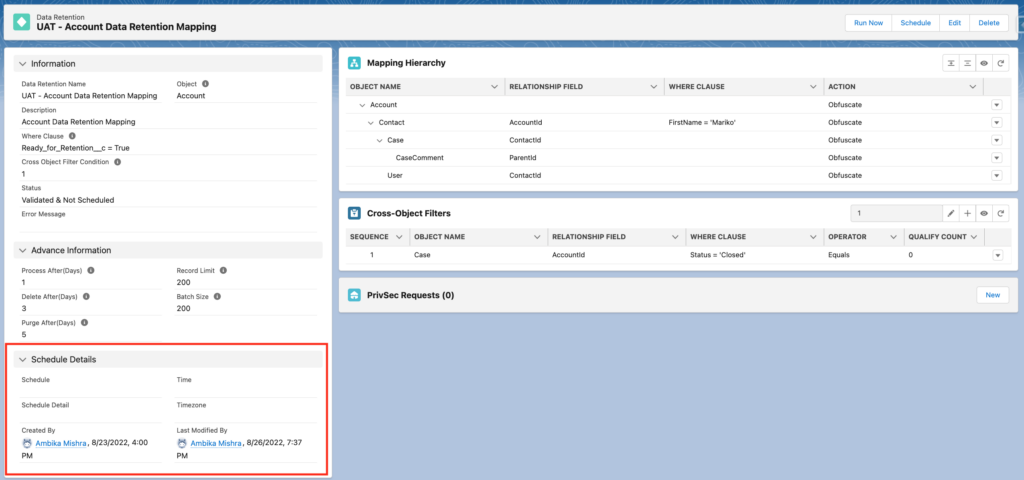This screenshot has width=1024, height=480.
Task: Collapse the Information section
Action: pos(23,64)
